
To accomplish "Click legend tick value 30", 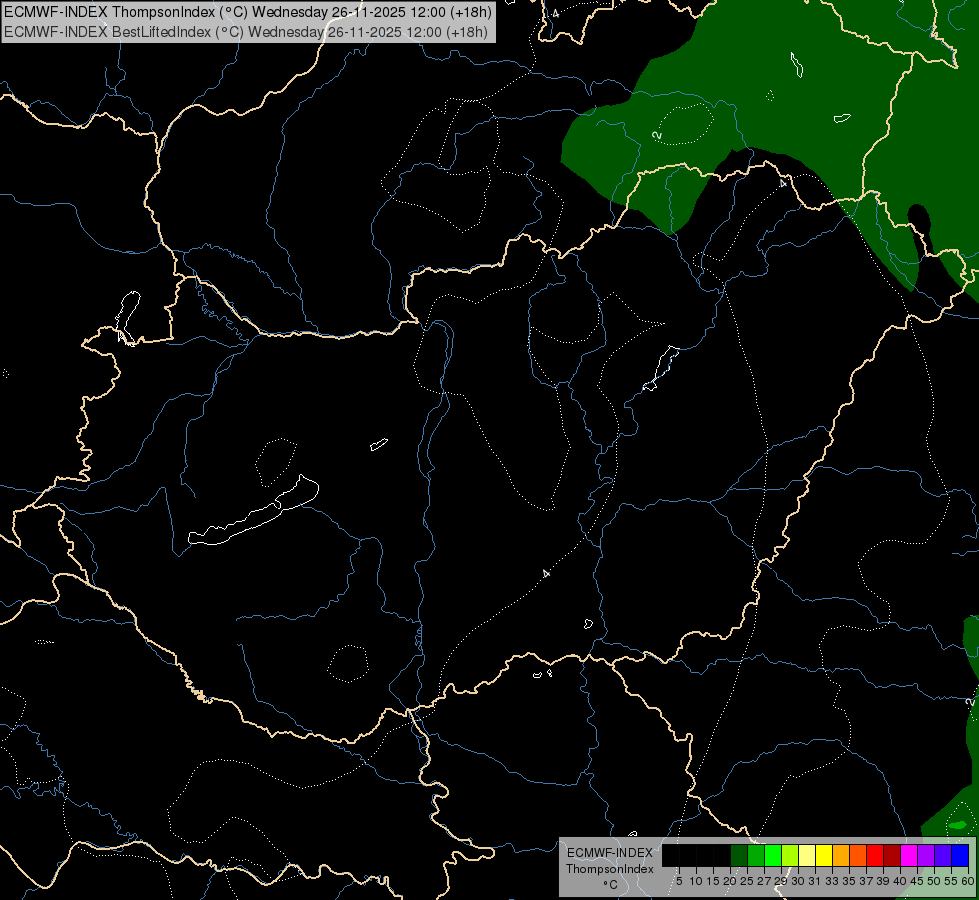I will click(x=798, y=881).
